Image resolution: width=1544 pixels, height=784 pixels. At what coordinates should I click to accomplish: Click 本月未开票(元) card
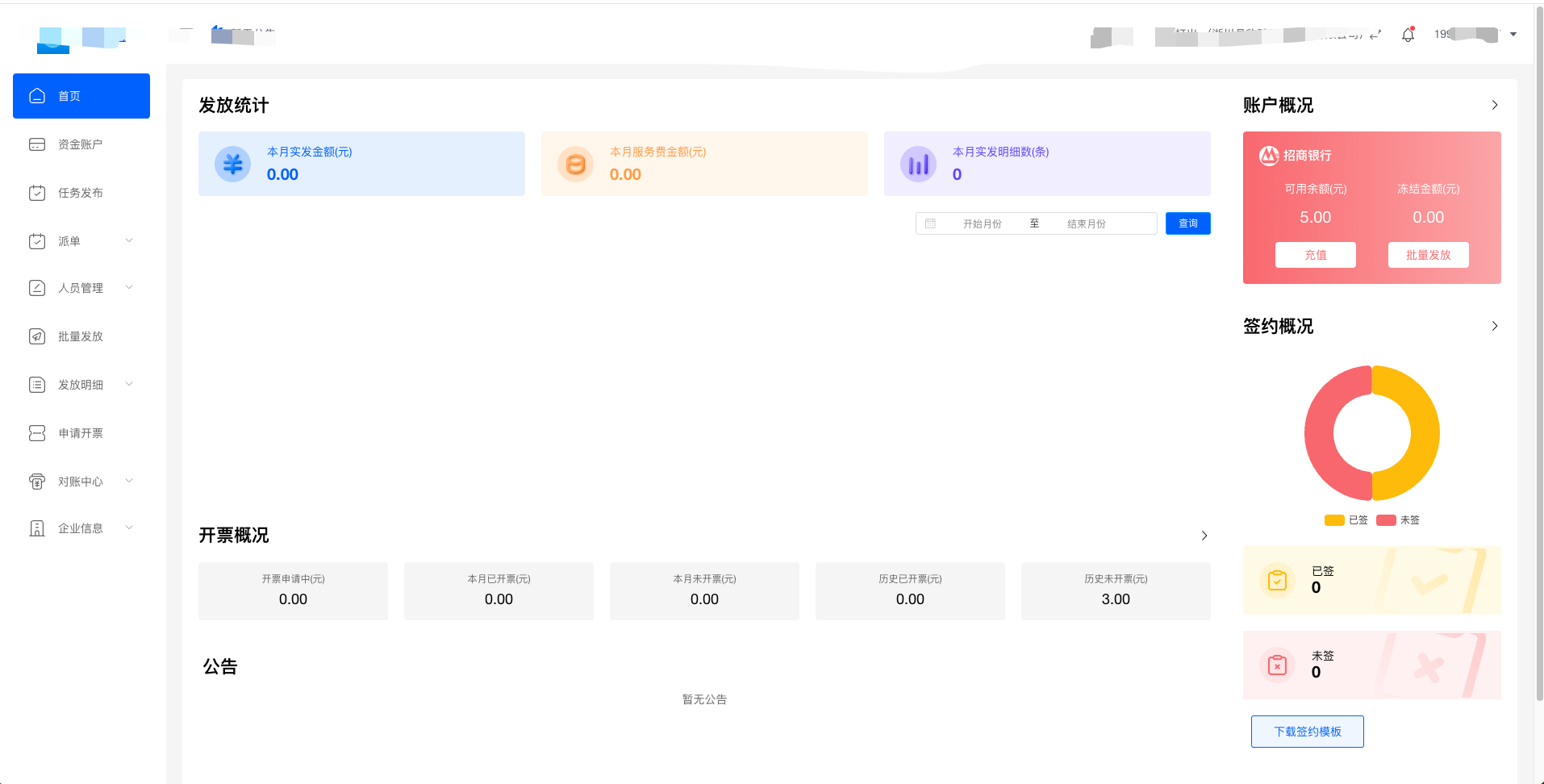tap(704, 591)
